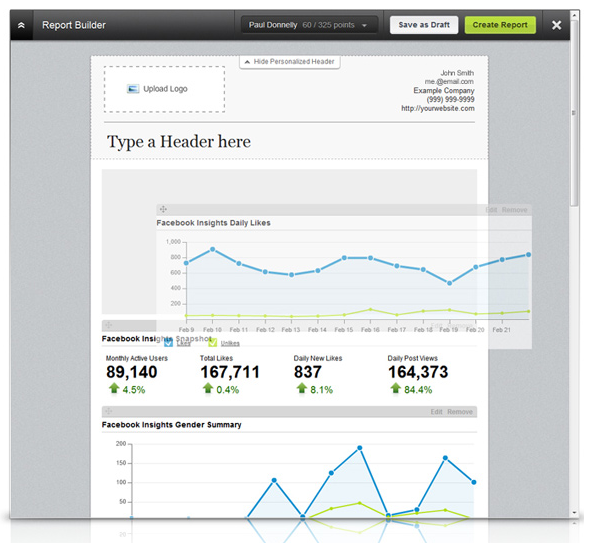Click Total Likes value 167,711

click(230, 372)
